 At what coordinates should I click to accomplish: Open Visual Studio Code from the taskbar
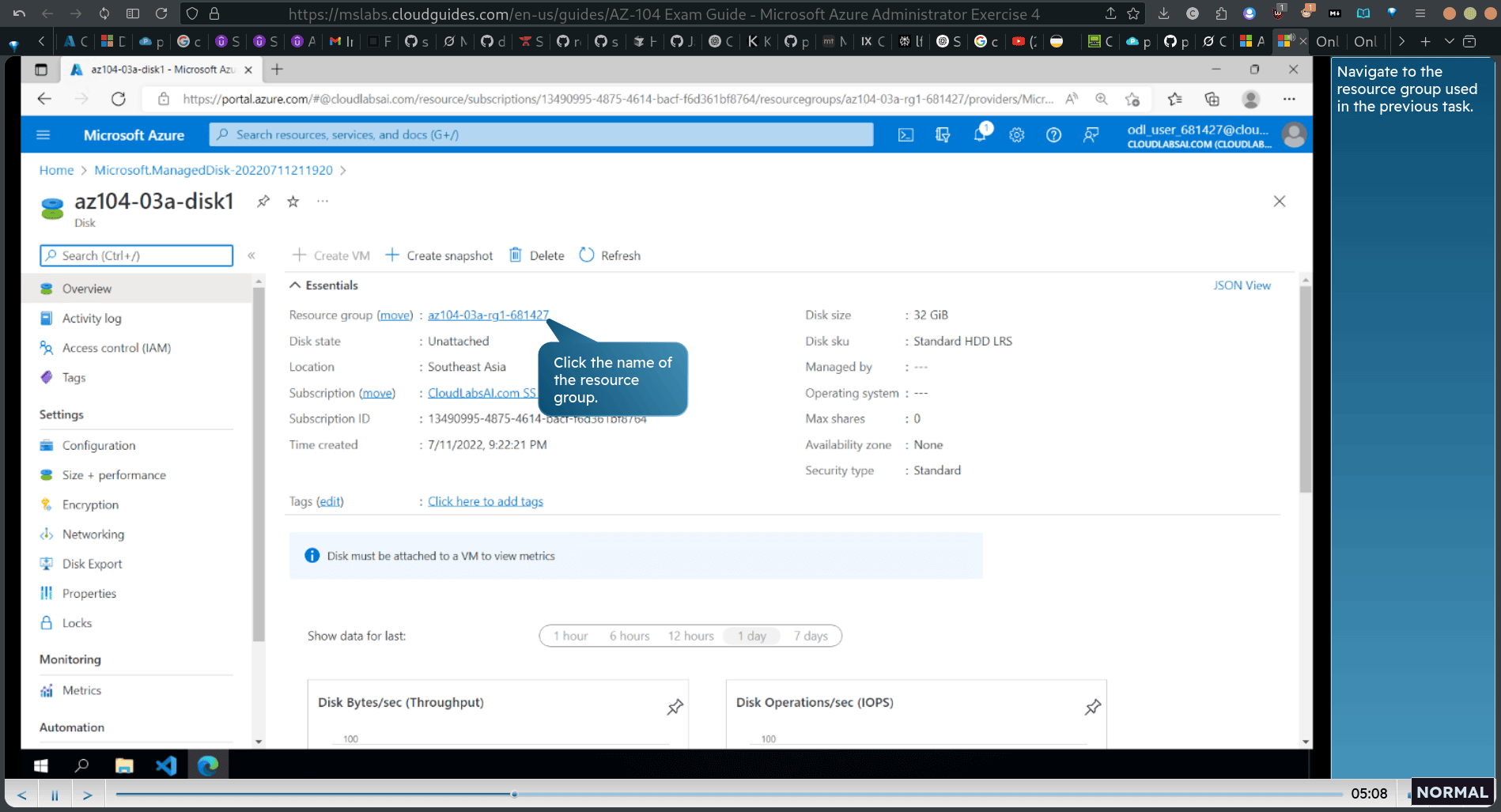click(x=166, y=765)
